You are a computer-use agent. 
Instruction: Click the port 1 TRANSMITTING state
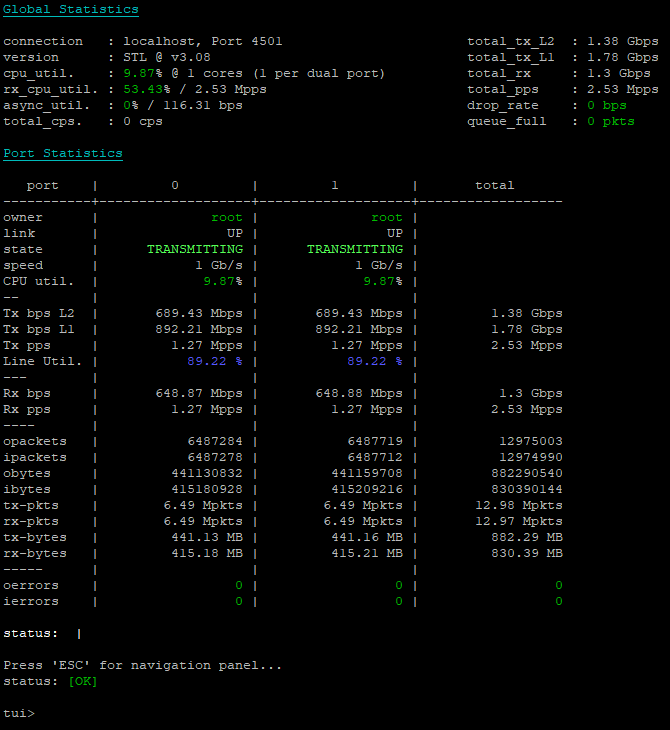point(355,250)
